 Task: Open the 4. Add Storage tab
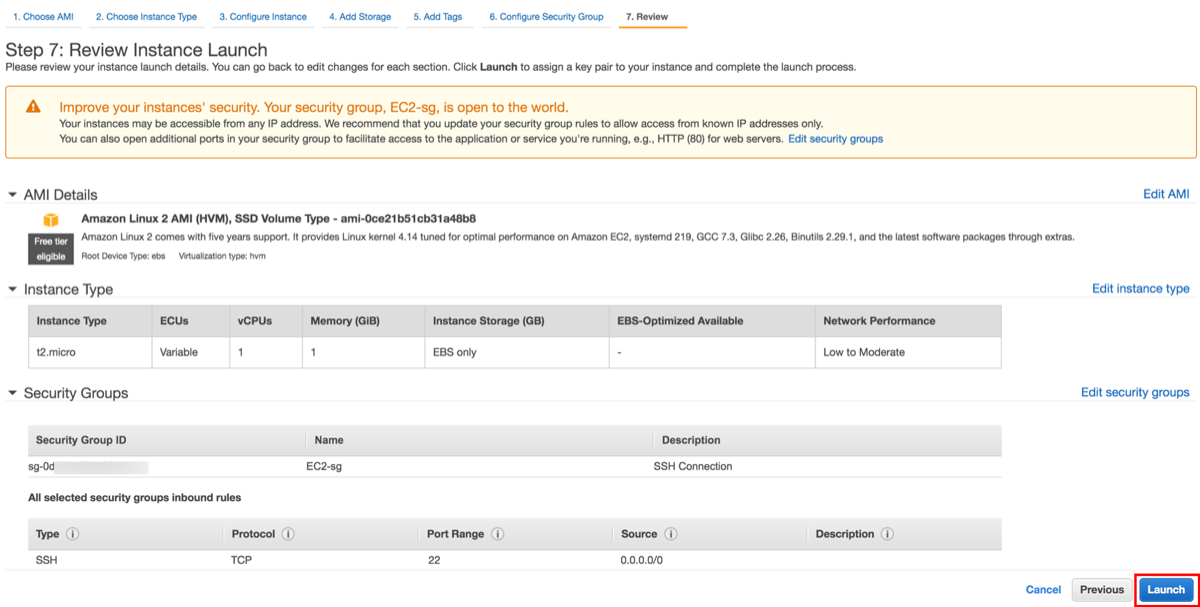[360, 17]
